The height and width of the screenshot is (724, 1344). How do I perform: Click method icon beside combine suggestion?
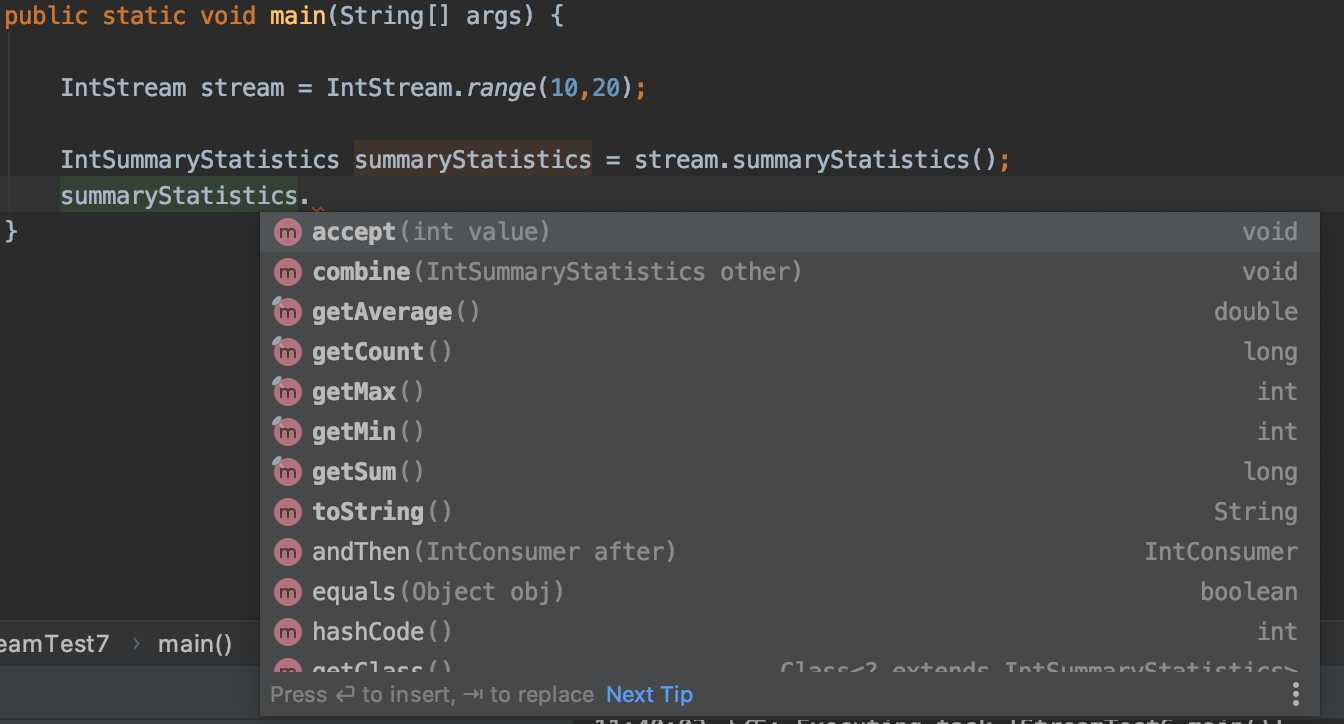(x=287, y=272)
